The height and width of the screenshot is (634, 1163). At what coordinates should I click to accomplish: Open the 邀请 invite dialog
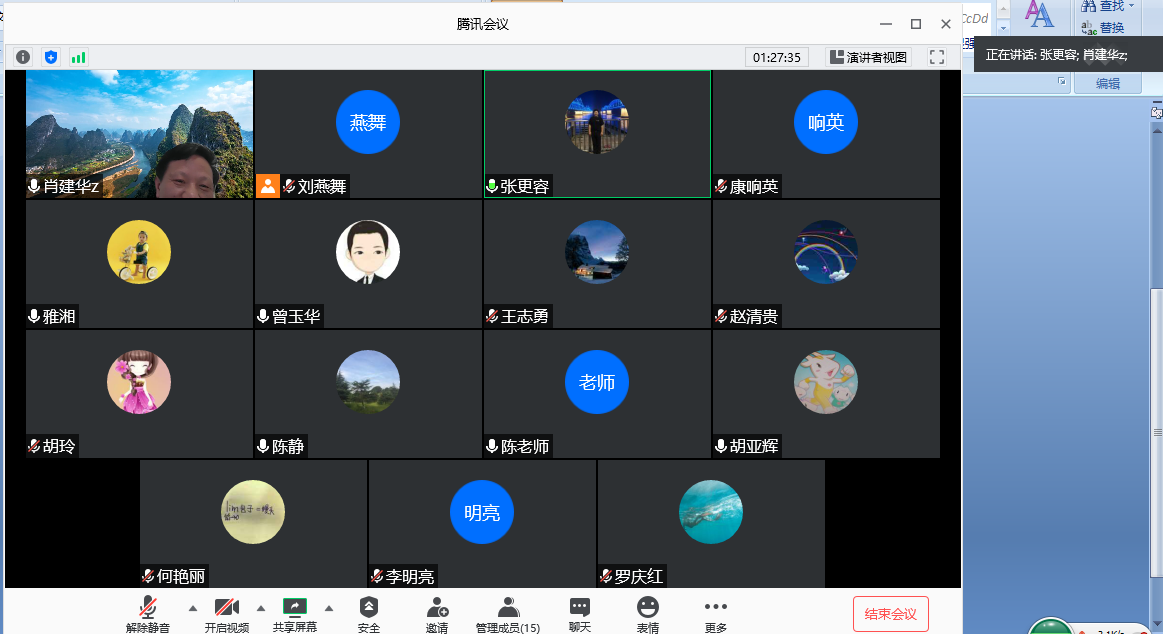pyautogui.click(x=437, y=613)
